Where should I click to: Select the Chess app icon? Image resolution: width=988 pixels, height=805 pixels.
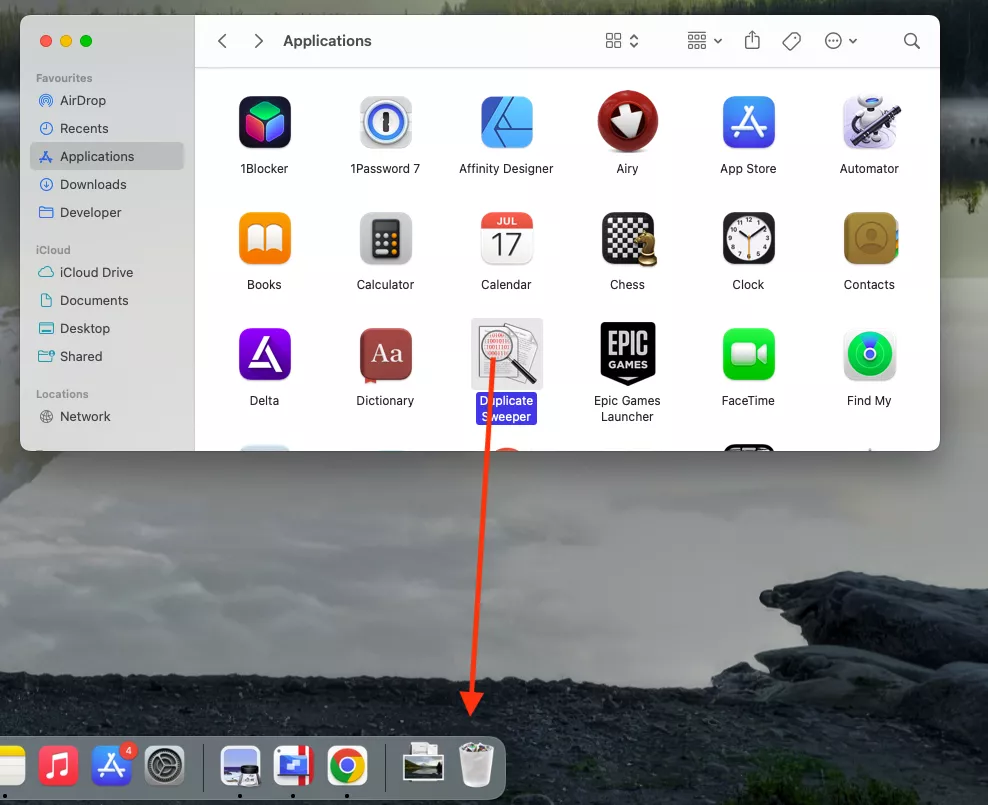[627, 239]
